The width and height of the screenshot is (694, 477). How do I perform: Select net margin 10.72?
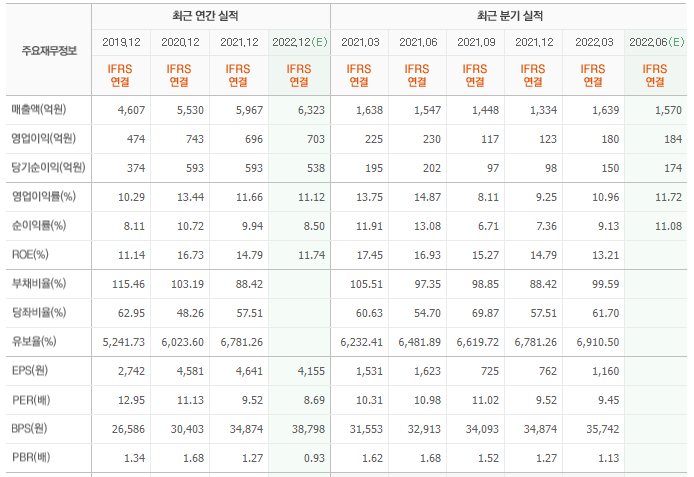click(190, 226)
